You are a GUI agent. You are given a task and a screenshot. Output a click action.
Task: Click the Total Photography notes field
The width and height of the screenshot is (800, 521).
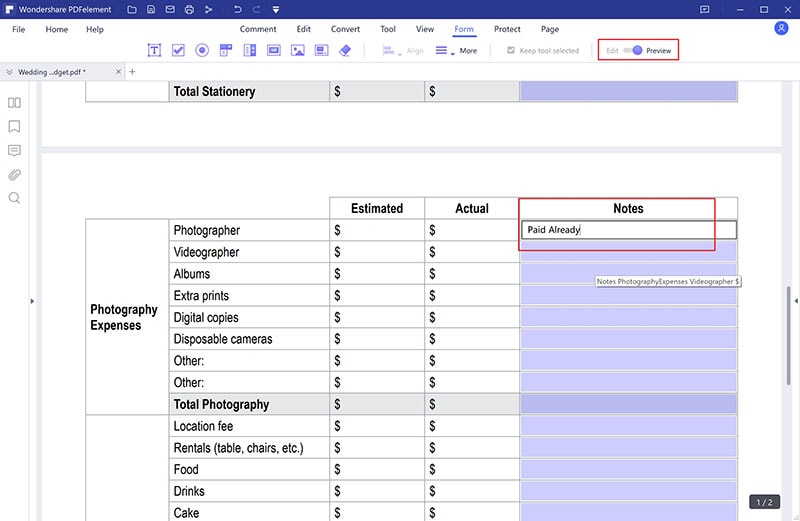tap(629, 404)
